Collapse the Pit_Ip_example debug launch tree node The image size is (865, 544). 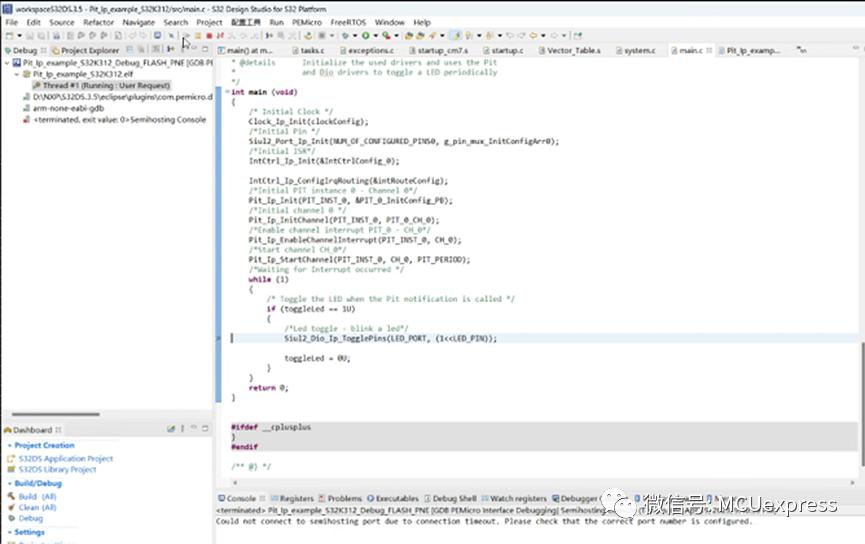pyautogui.click(x=8, y=63)
